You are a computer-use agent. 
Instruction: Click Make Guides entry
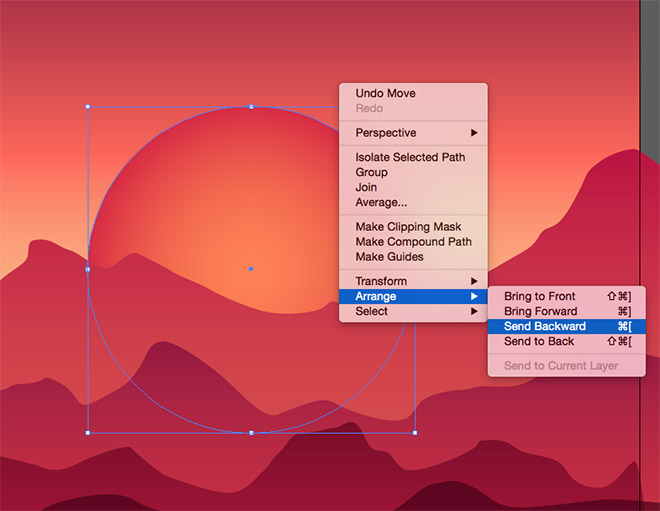413,257
